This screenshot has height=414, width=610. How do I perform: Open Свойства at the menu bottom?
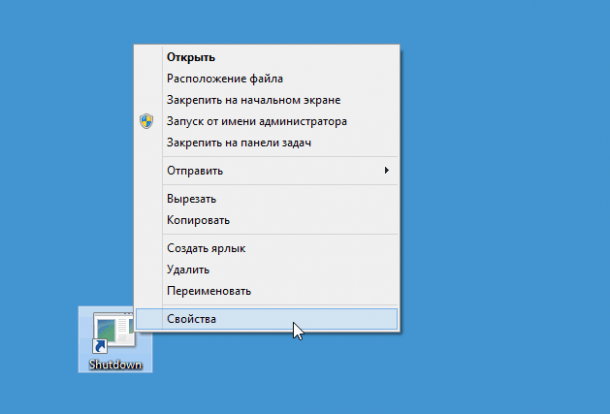coord(192,319)
